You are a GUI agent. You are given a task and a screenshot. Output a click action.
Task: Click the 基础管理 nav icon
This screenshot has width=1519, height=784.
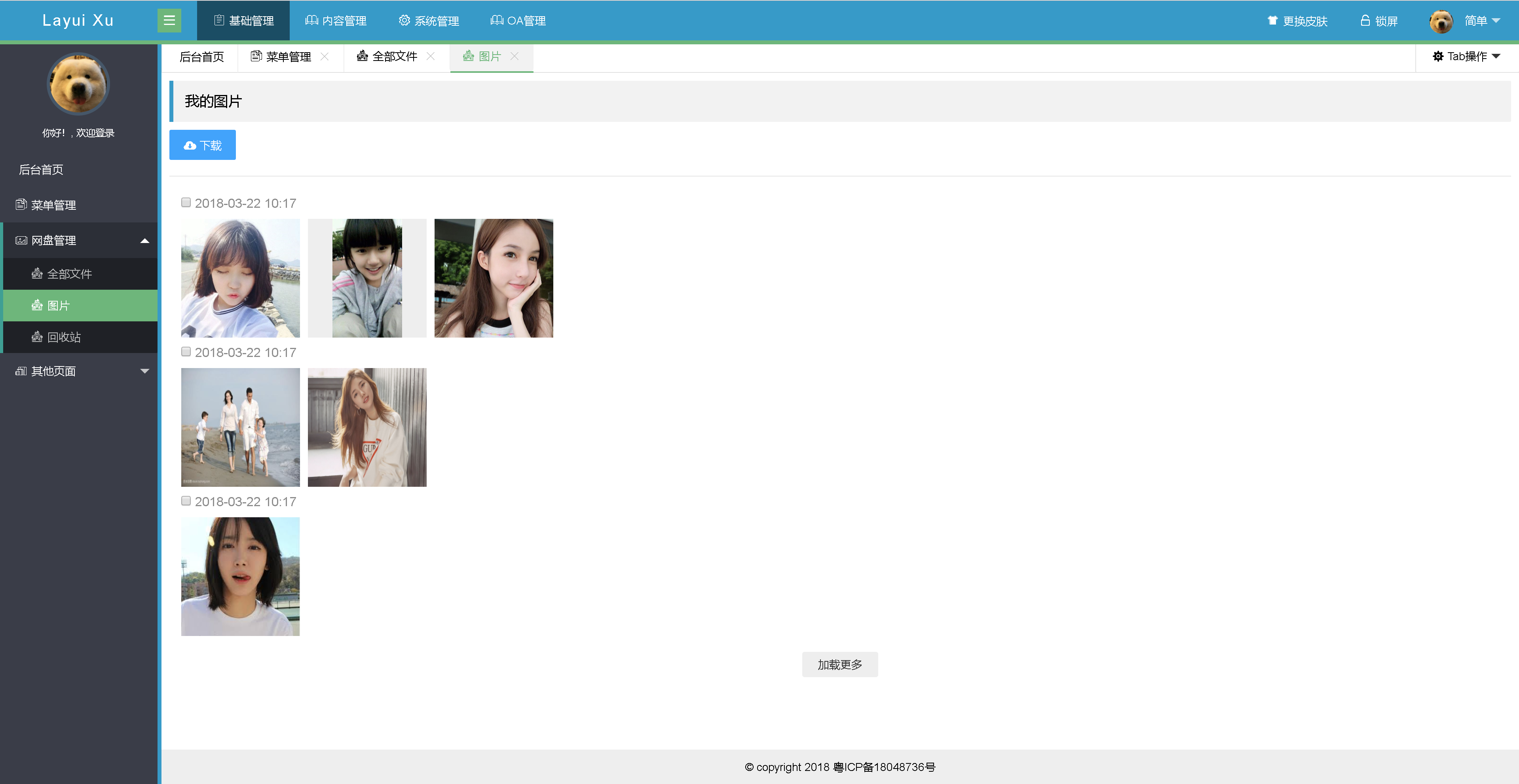pyautogui.click(x=219, y=21)
